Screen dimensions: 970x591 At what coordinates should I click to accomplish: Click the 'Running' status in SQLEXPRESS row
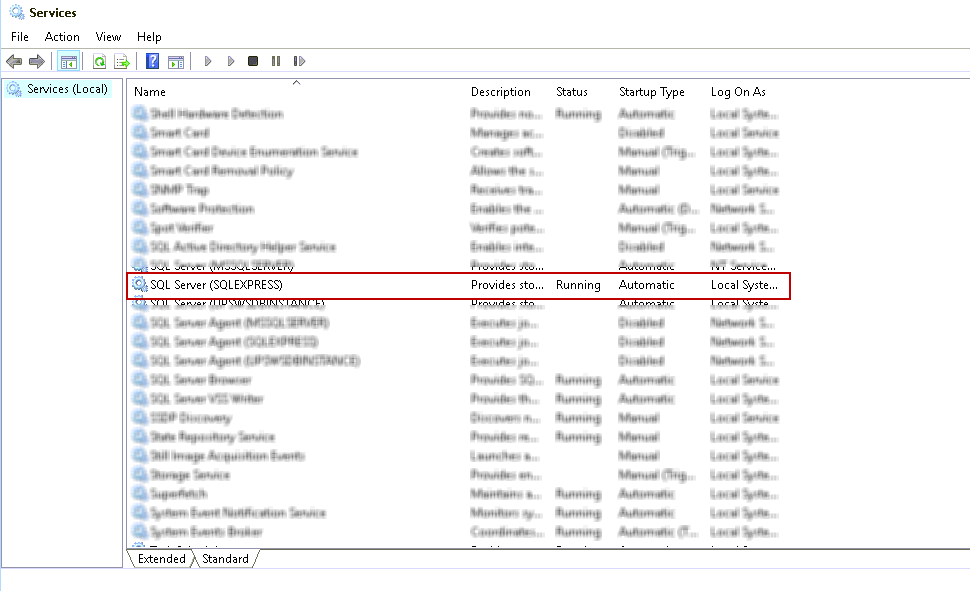pos(578,285)
